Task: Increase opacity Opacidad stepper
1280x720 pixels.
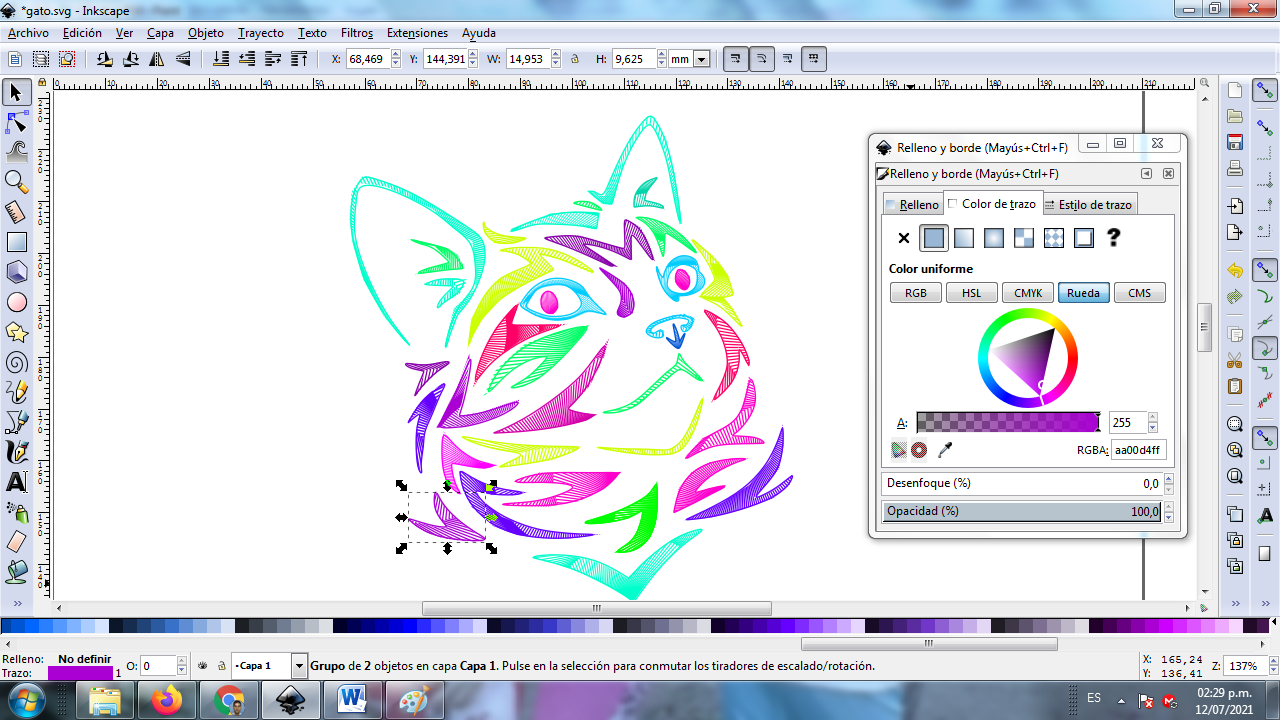Action: tap(1168, 507)
